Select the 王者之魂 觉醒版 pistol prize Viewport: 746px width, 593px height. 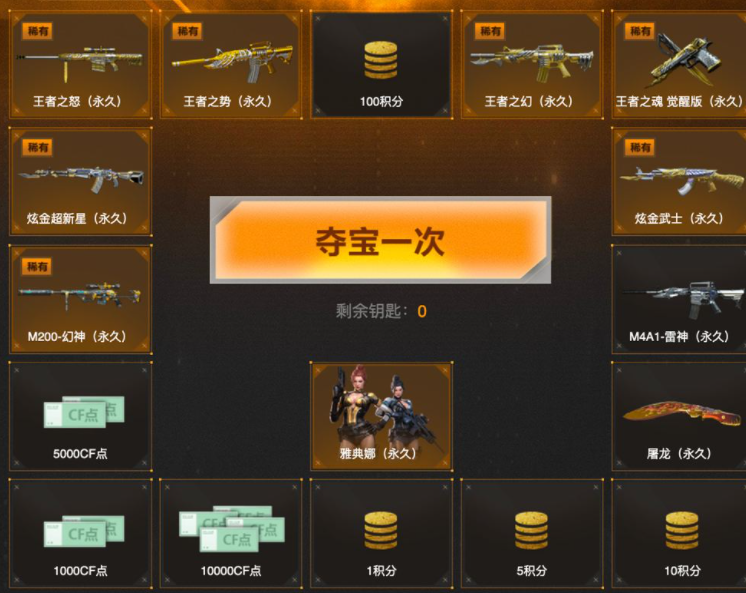[x=679, y=65]
